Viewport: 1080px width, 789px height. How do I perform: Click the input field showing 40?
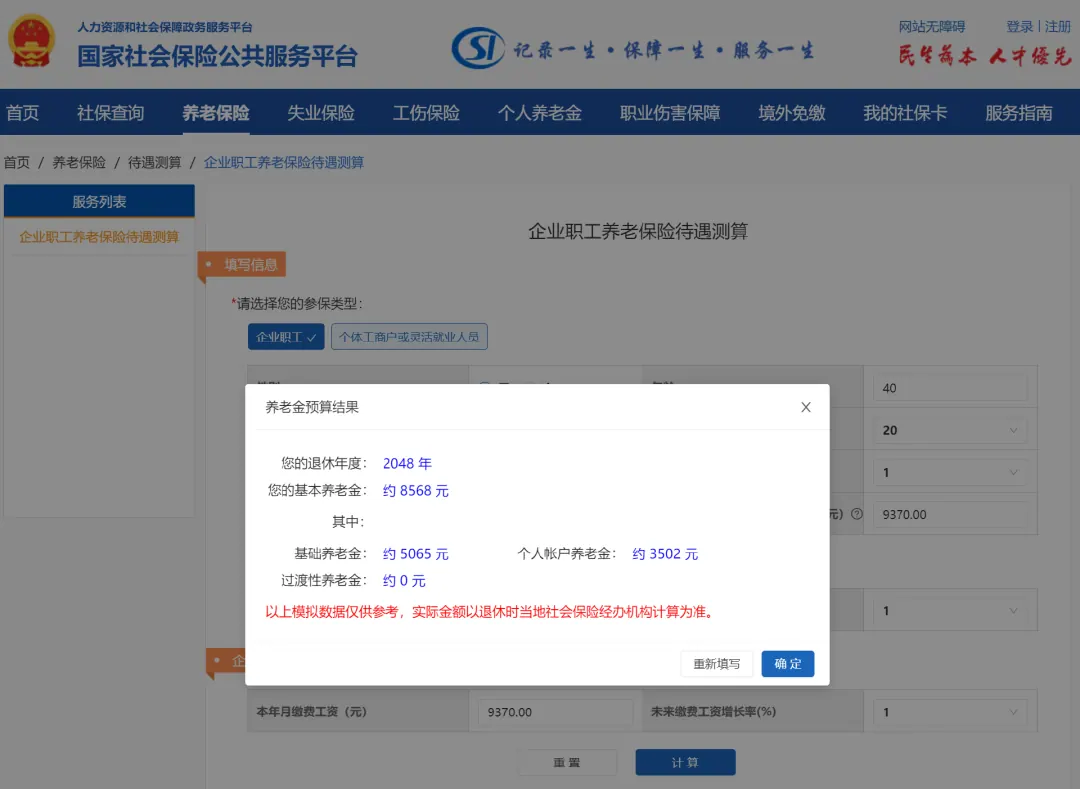coord(950,388)
